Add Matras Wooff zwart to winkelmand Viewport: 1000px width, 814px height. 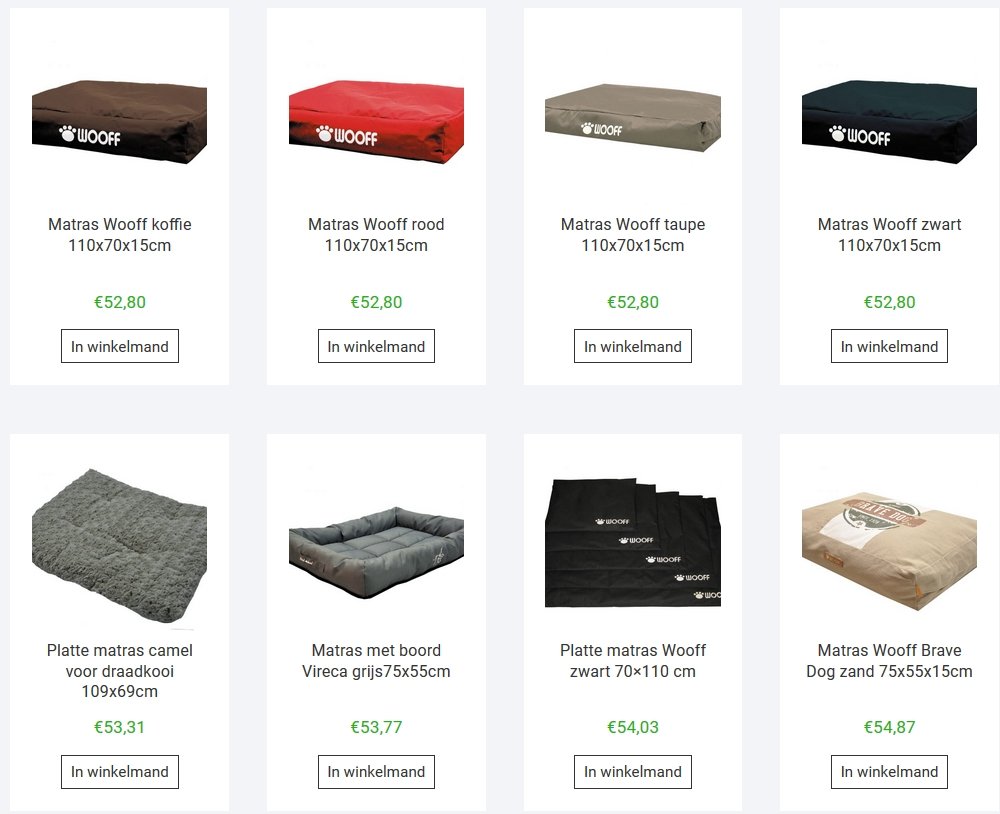889,346
